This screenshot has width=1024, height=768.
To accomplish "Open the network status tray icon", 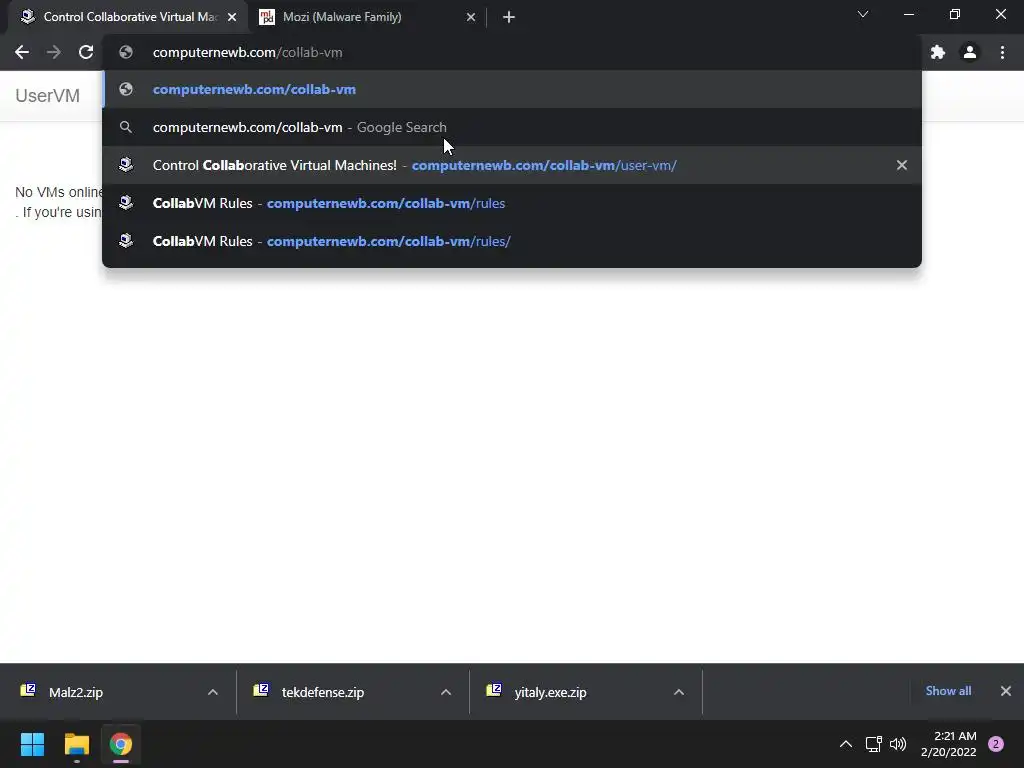I will pos(873,744).
